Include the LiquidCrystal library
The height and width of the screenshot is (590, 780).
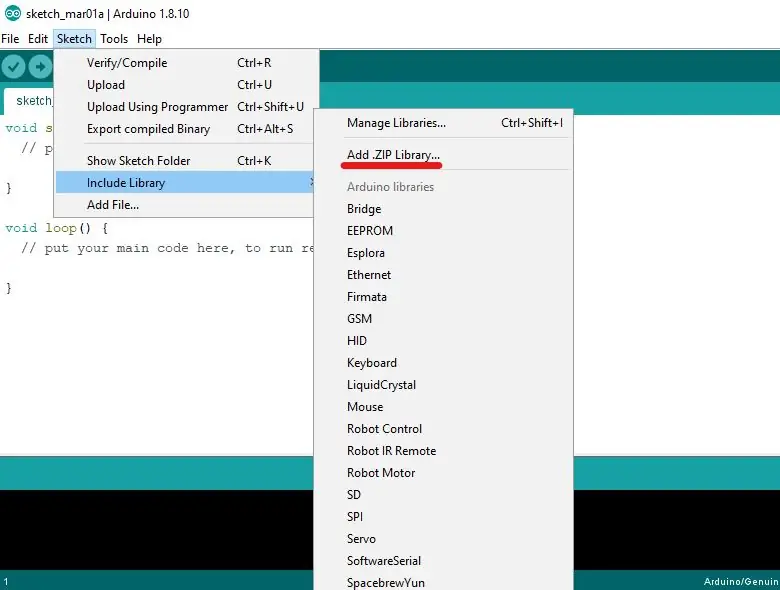[x=444, y=385]
